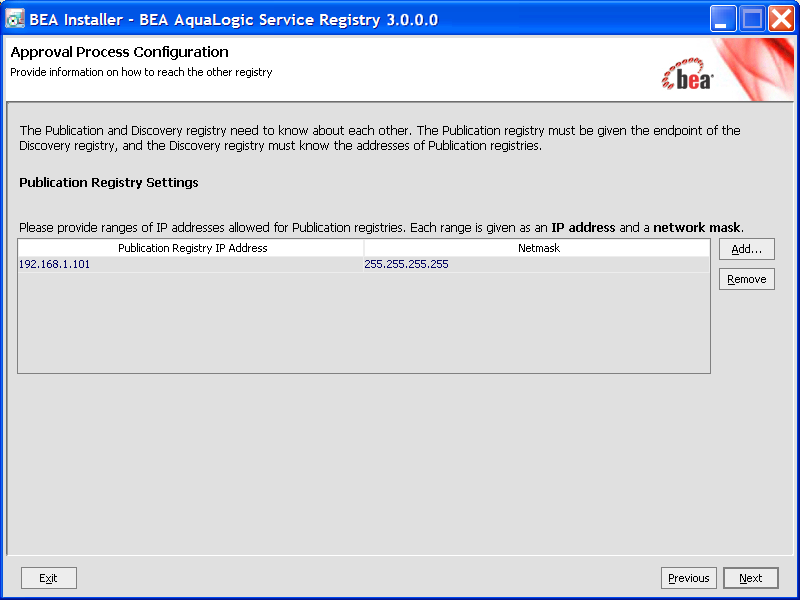Click the Add... button
This screenshot has height=600, width=800.
(x=746, y=249)
